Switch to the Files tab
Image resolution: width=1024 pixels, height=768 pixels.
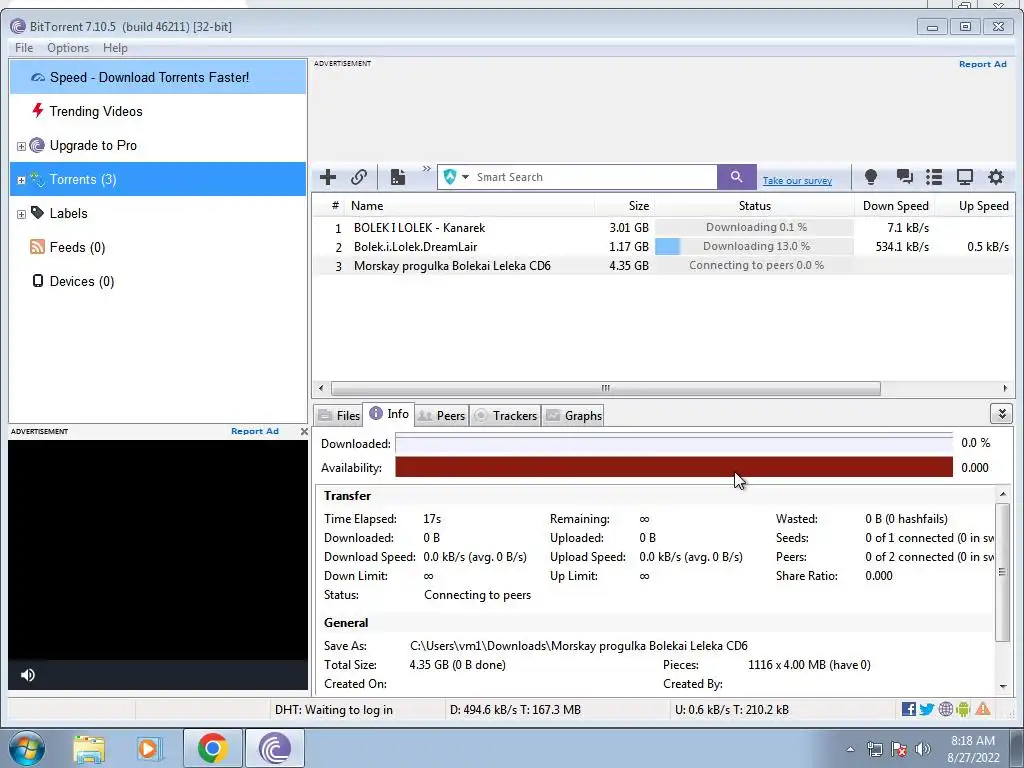pos(338,415)
